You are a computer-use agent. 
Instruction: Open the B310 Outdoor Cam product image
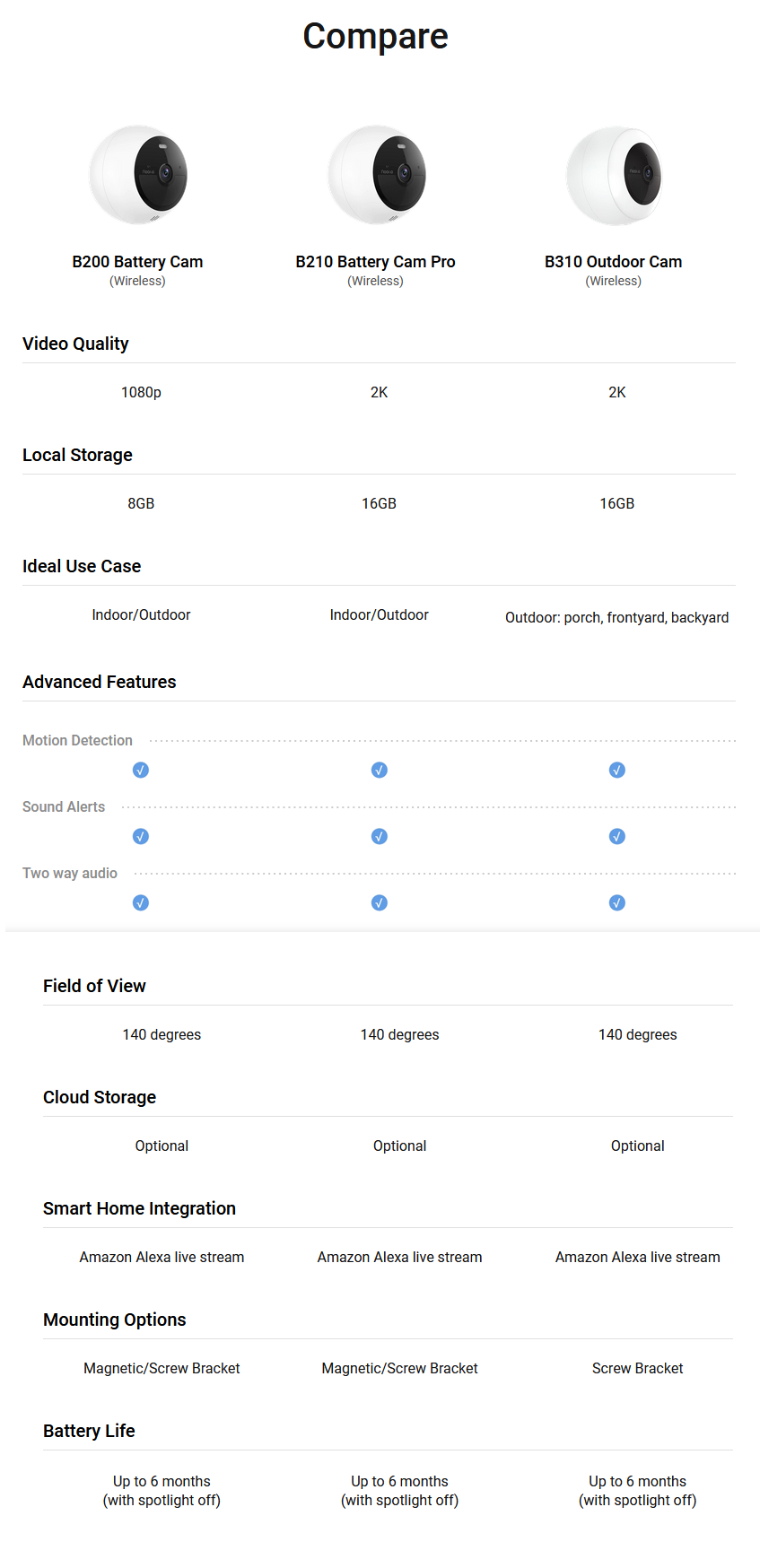pyautogui.click(x=614, y=175)
